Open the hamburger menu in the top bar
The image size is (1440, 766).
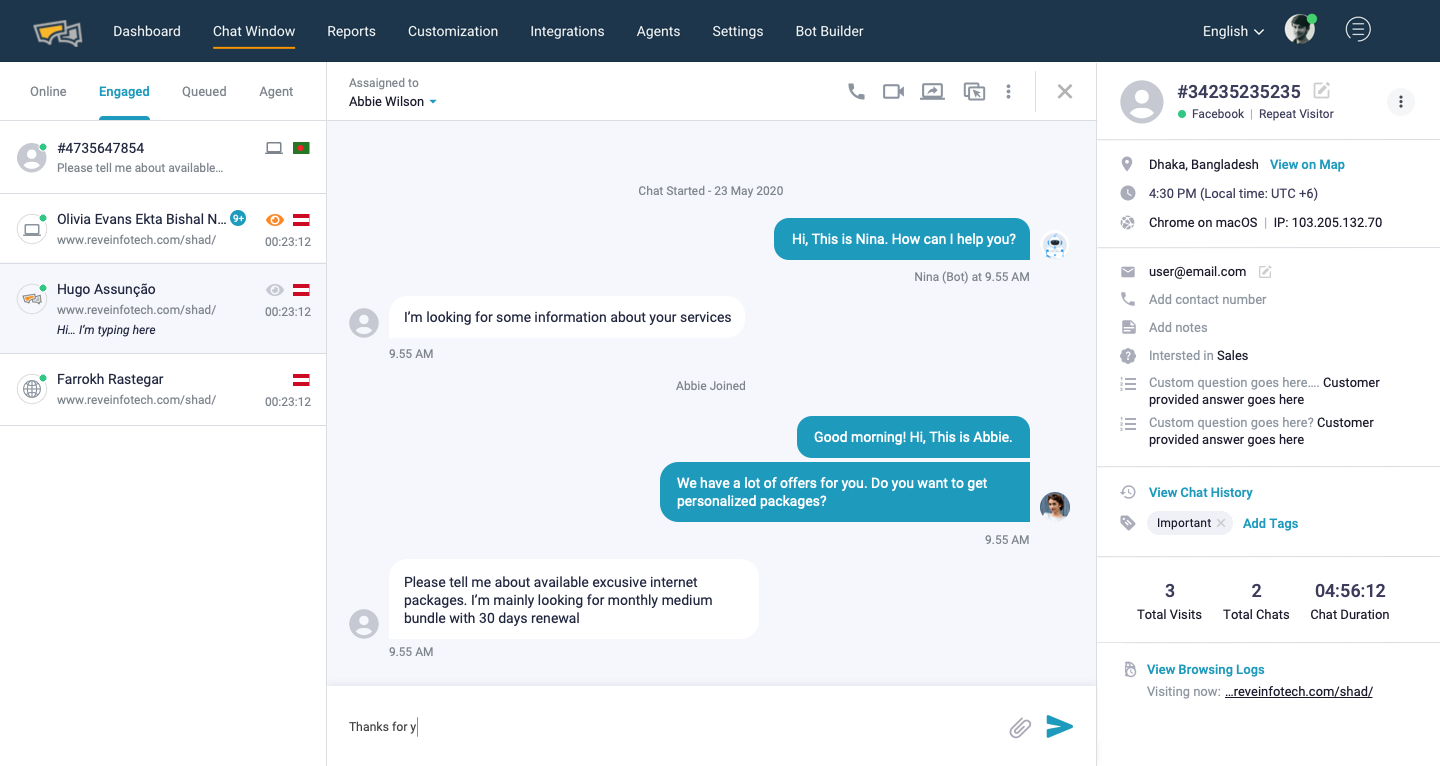(1358, 29)
